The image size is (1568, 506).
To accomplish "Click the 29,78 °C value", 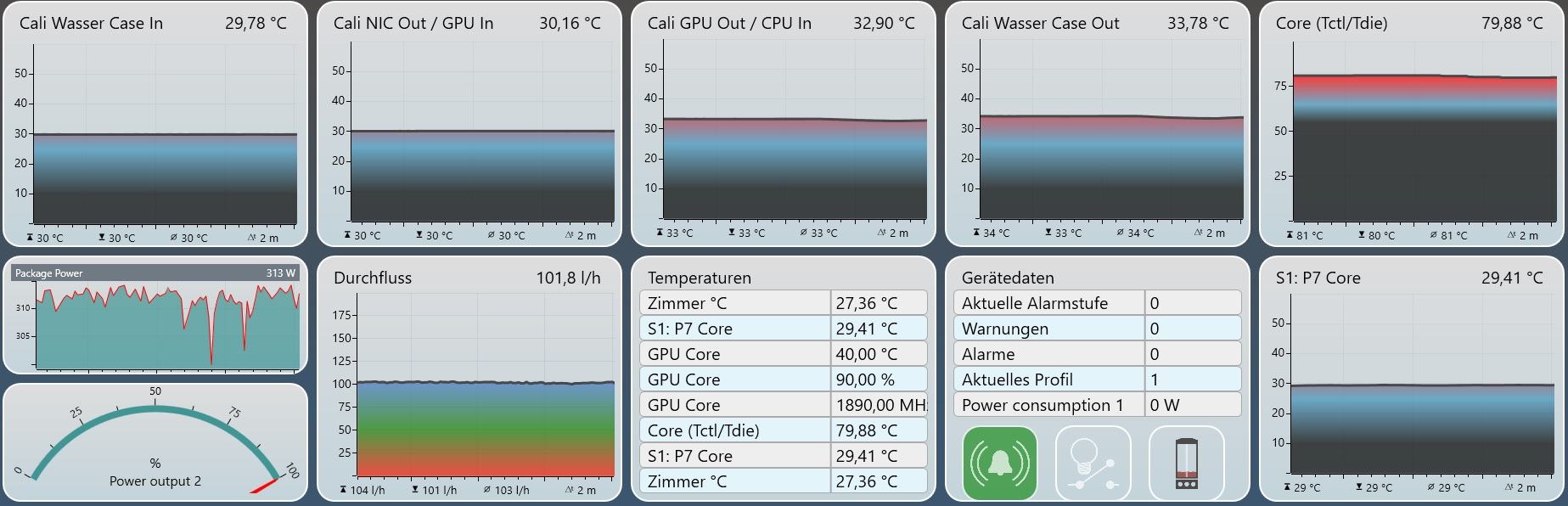I will (x=256, y=24).
